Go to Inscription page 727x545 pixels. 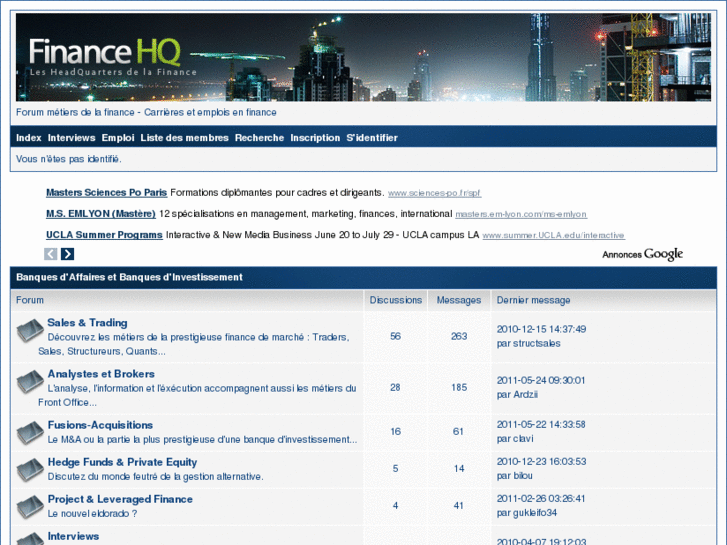click(315, 138)
